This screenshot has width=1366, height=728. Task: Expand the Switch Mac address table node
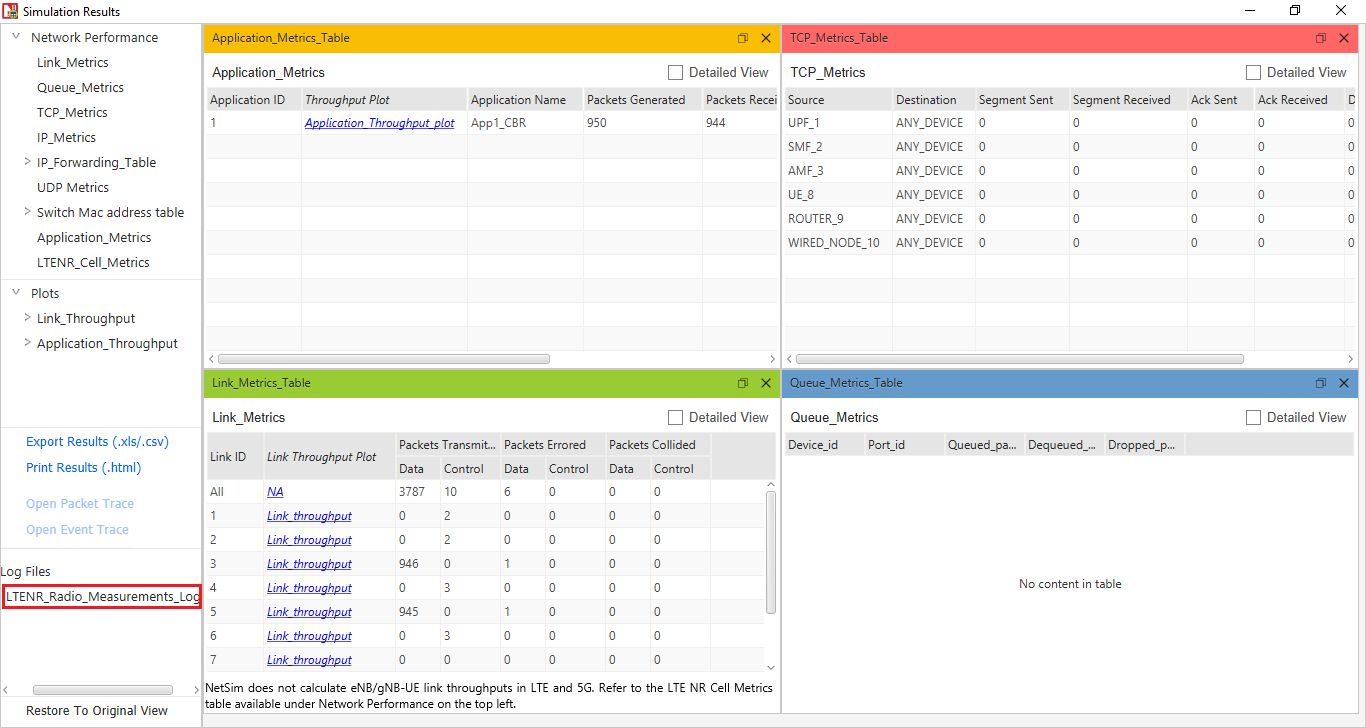click(x=27, y=211)
